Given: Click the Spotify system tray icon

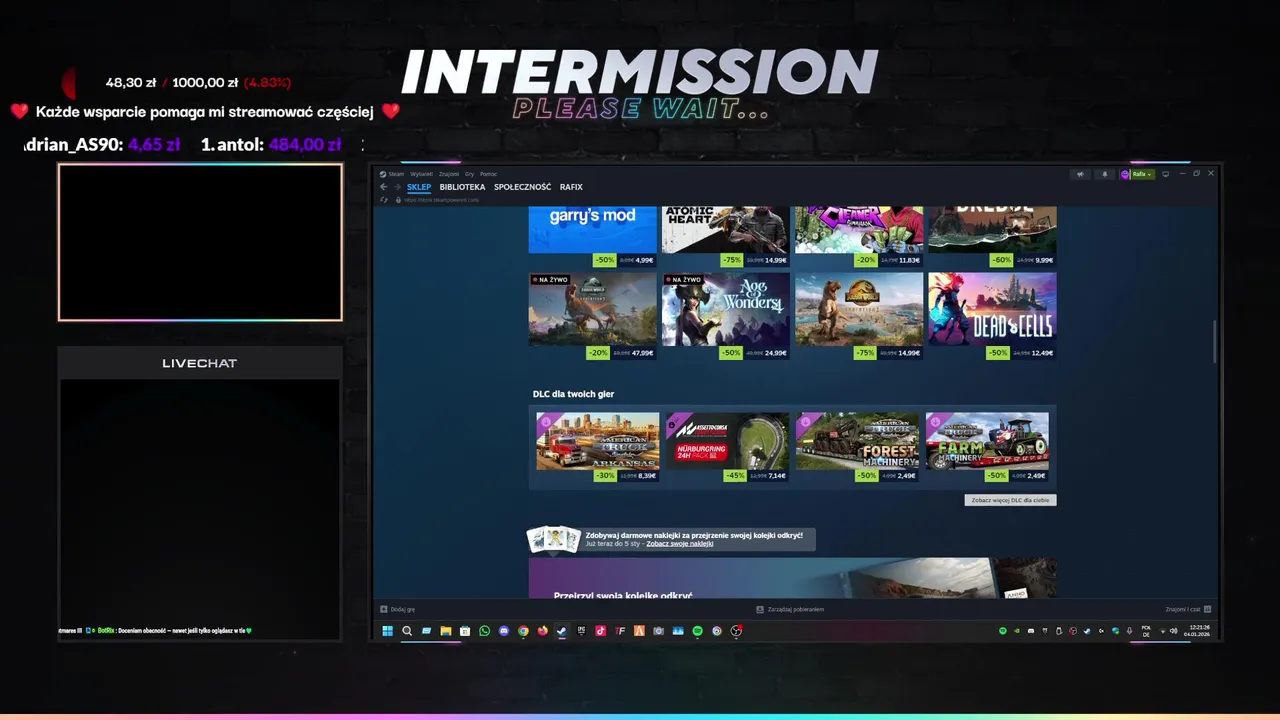Looking at the screenshot, I should 1003,631.
